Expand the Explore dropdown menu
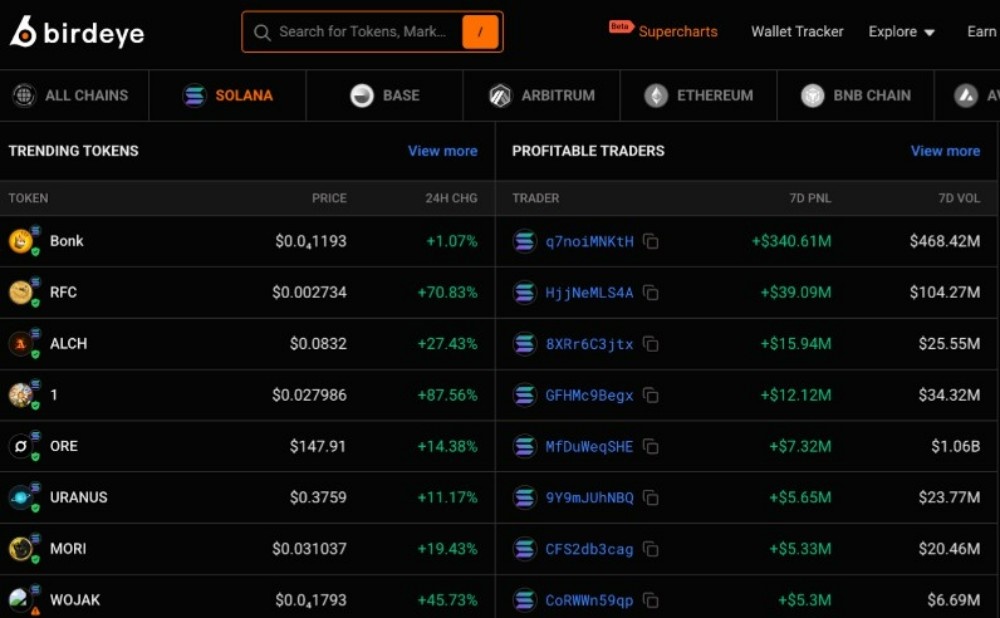Image resolution: width=1000 pixels, height=618 pixels. point(901,32)
